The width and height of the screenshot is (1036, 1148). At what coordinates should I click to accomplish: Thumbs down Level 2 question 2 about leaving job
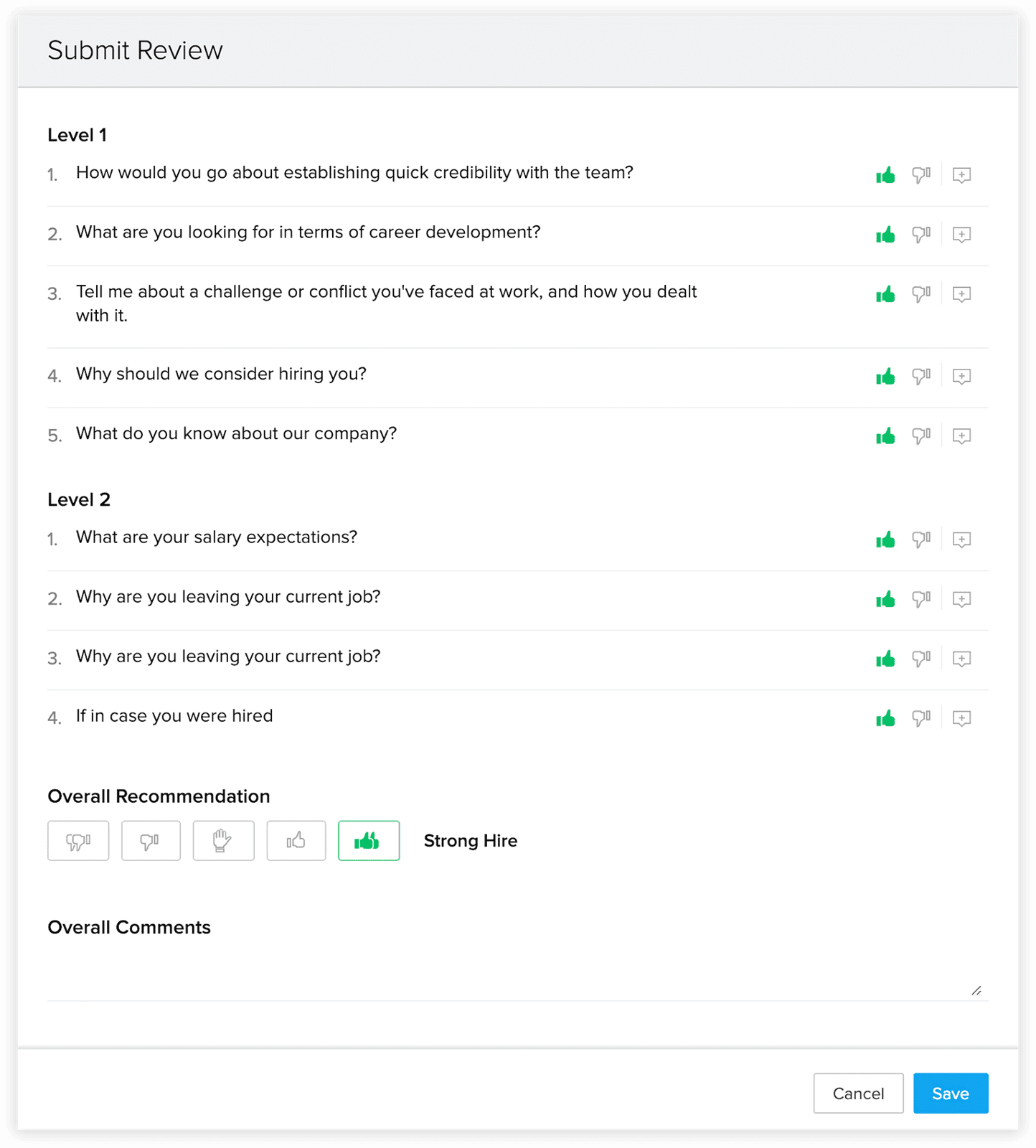click(921, 599)
